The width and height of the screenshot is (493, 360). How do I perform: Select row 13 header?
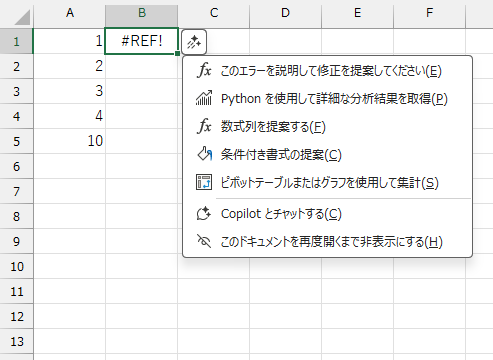16,341
